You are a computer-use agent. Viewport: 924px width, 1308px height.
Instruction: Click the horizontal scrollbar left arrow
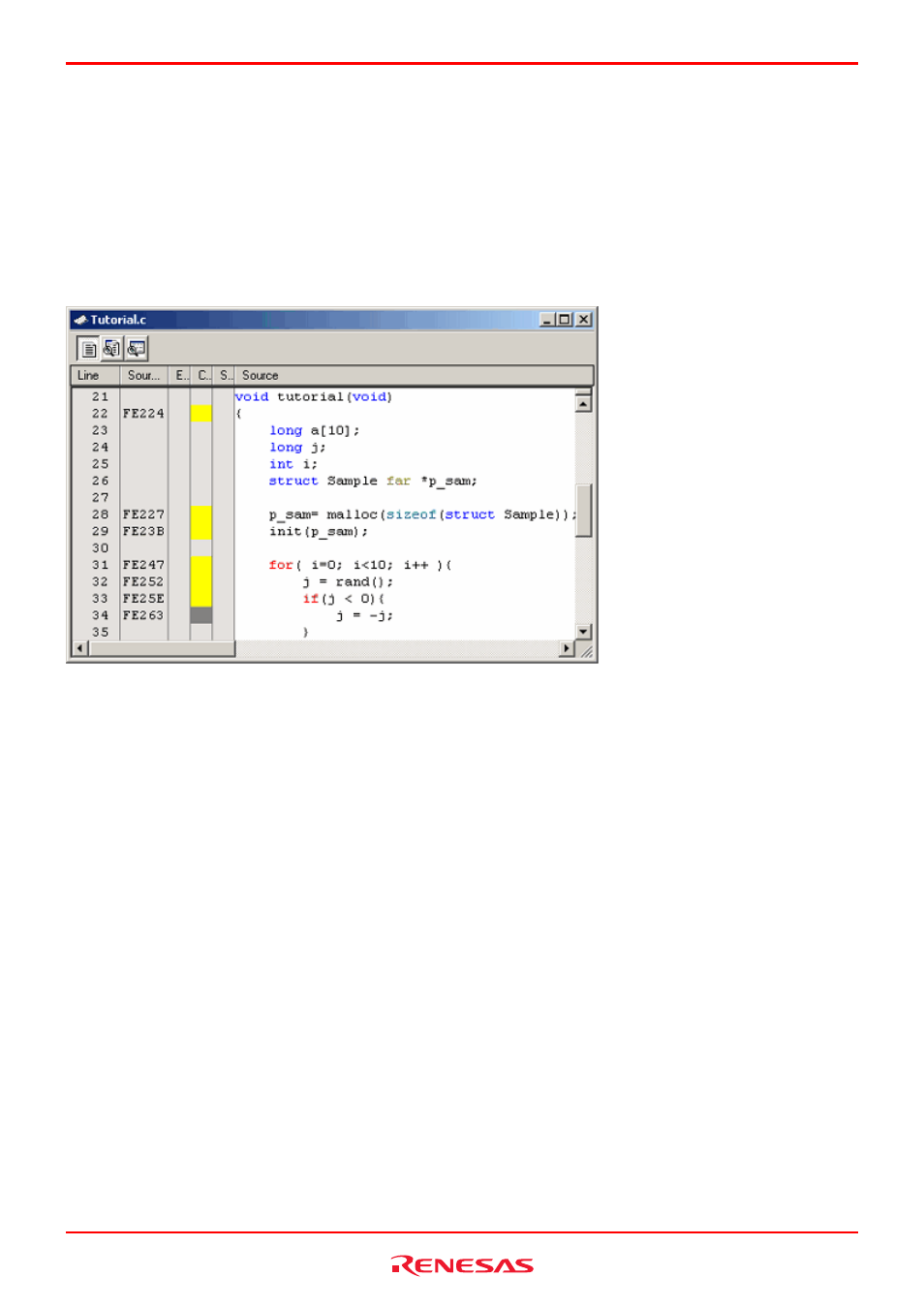(x=80, y=648)
